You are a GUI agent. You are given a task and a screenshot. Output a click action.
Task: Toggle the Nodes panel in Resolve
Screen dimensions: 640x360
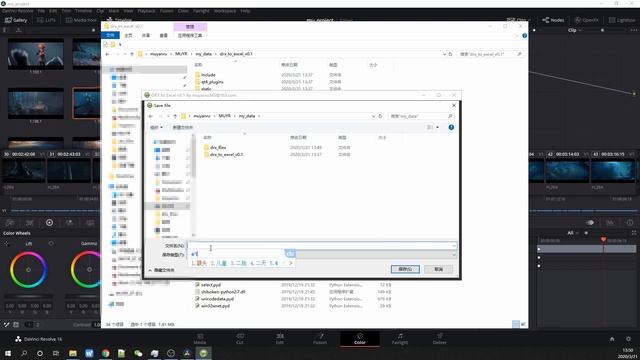pos(553,20)
